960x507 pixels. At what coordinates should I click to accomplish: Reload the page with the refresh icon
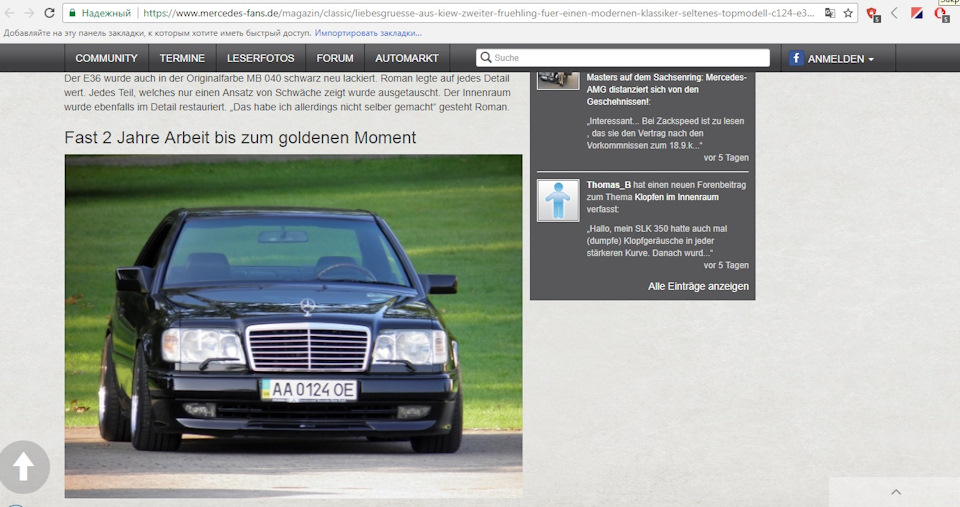pos(49,13)
